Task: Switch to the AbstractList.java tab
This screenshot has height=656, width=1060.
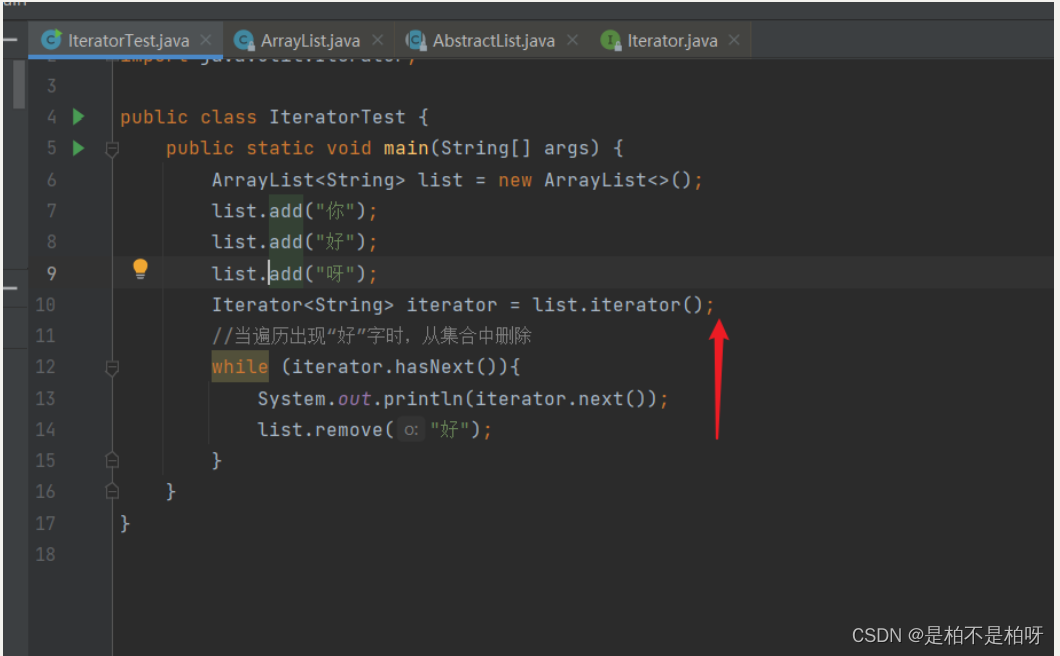Action: pyautogui.click(x=494, y=40)
